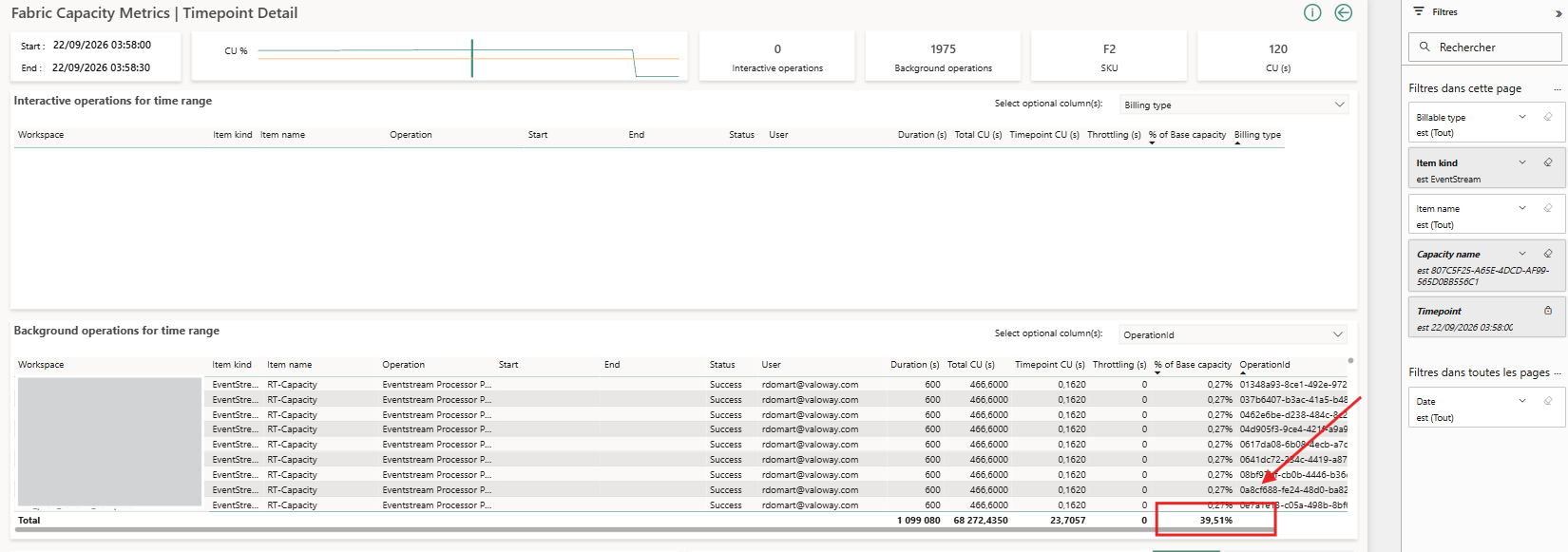Clear the Billable type filter eraser
The width and height of the screenshot is (1568, 552).
1548,117
